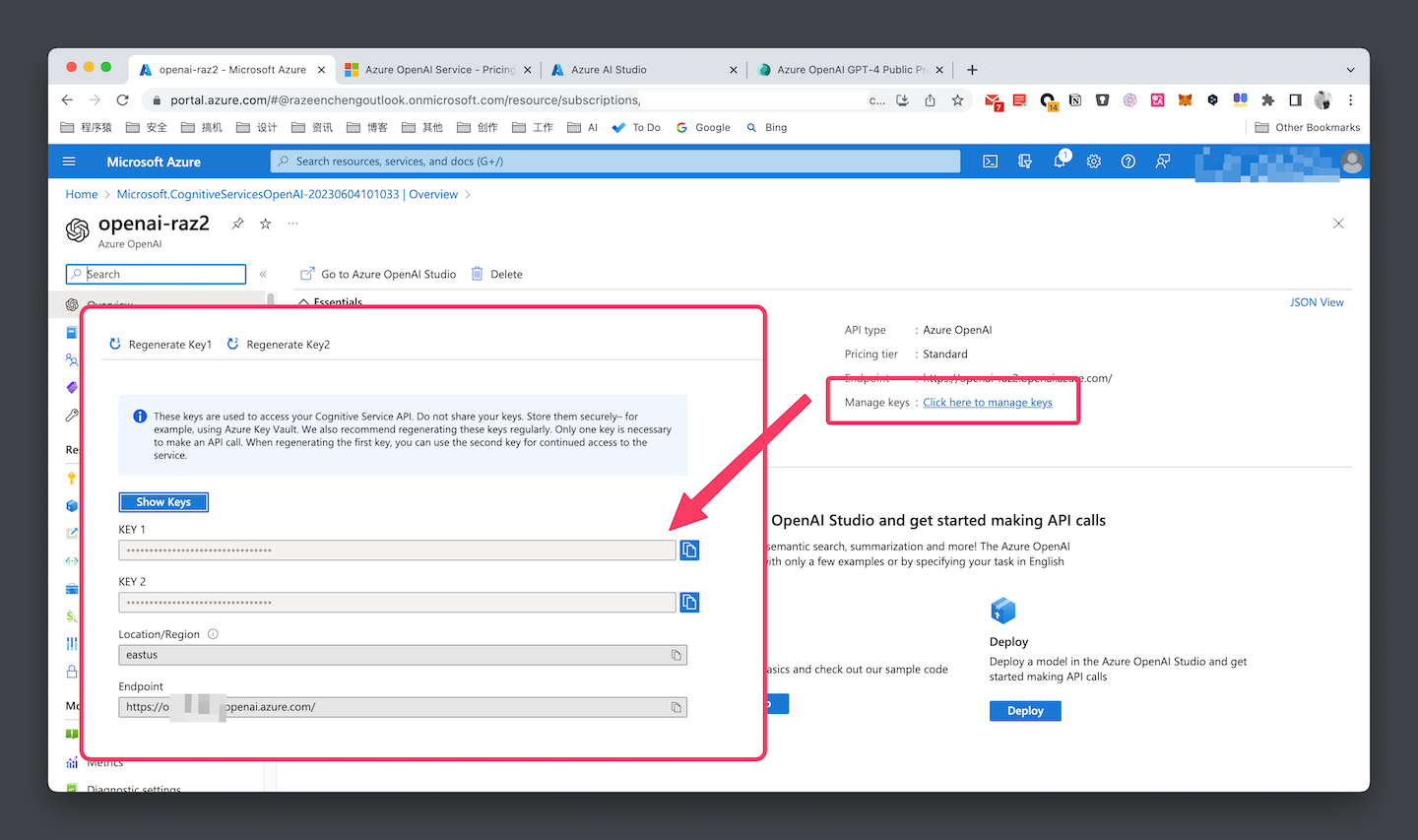This screenshot has height=840, width=1418.
Task: Open the MetaMask fox extension
Action: pos(1186,99)
